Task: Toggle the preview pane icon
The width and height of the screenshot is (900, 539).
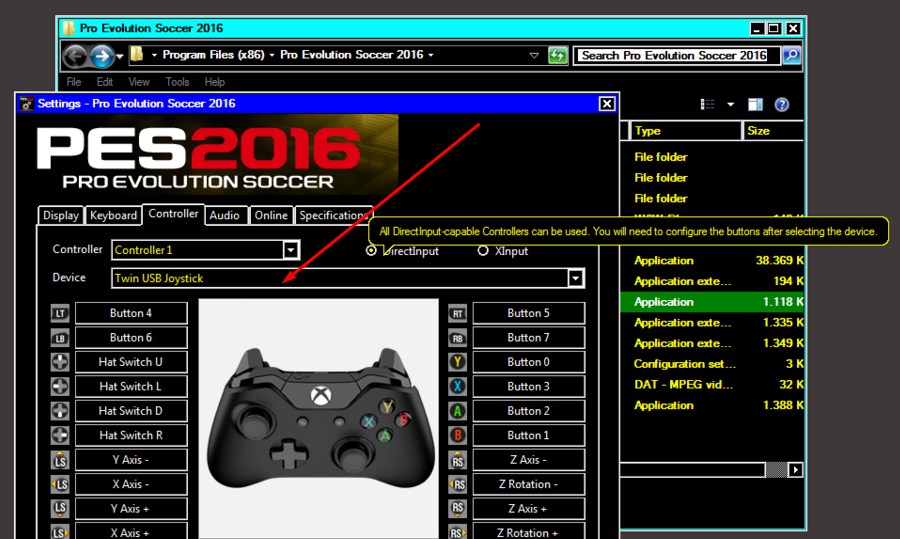Action: (755, 104)
